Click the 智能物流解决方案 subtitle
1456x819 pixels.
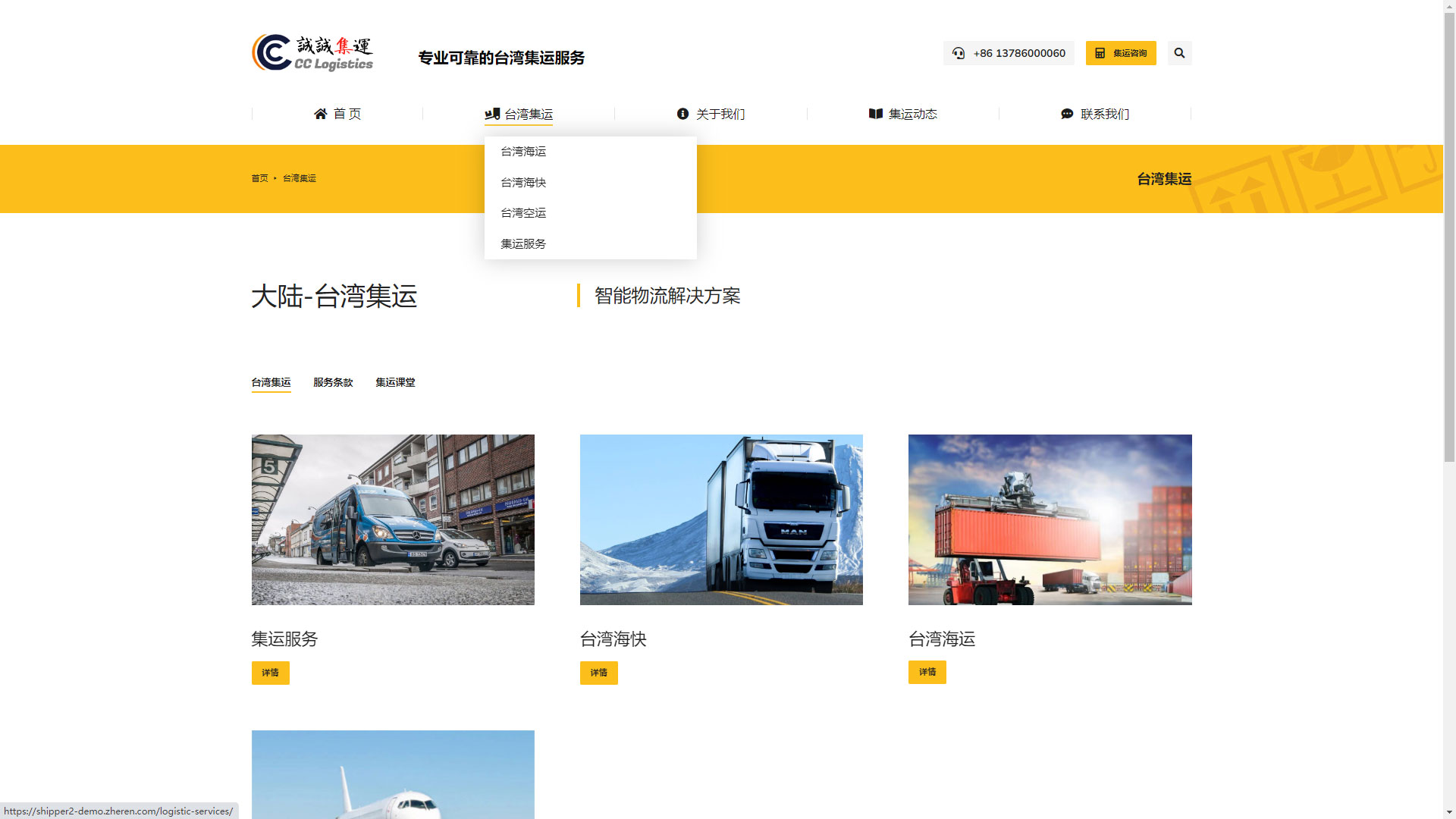click(667, 296)
